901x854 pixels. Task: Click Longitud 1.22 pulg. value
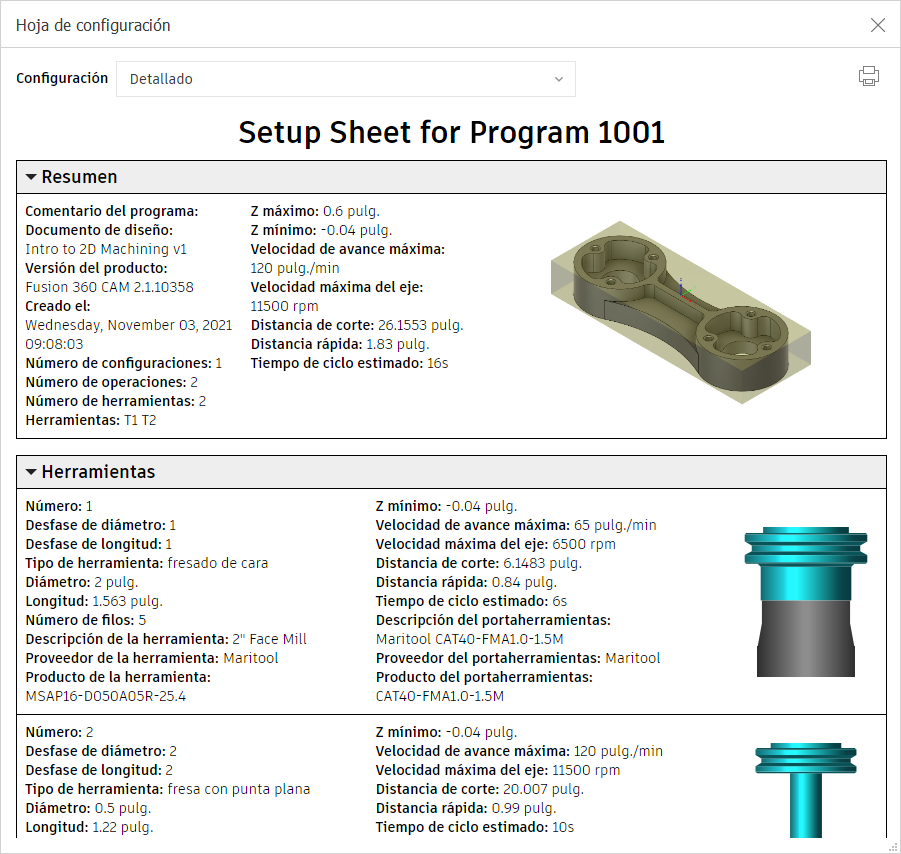click(x=122, y=827)
